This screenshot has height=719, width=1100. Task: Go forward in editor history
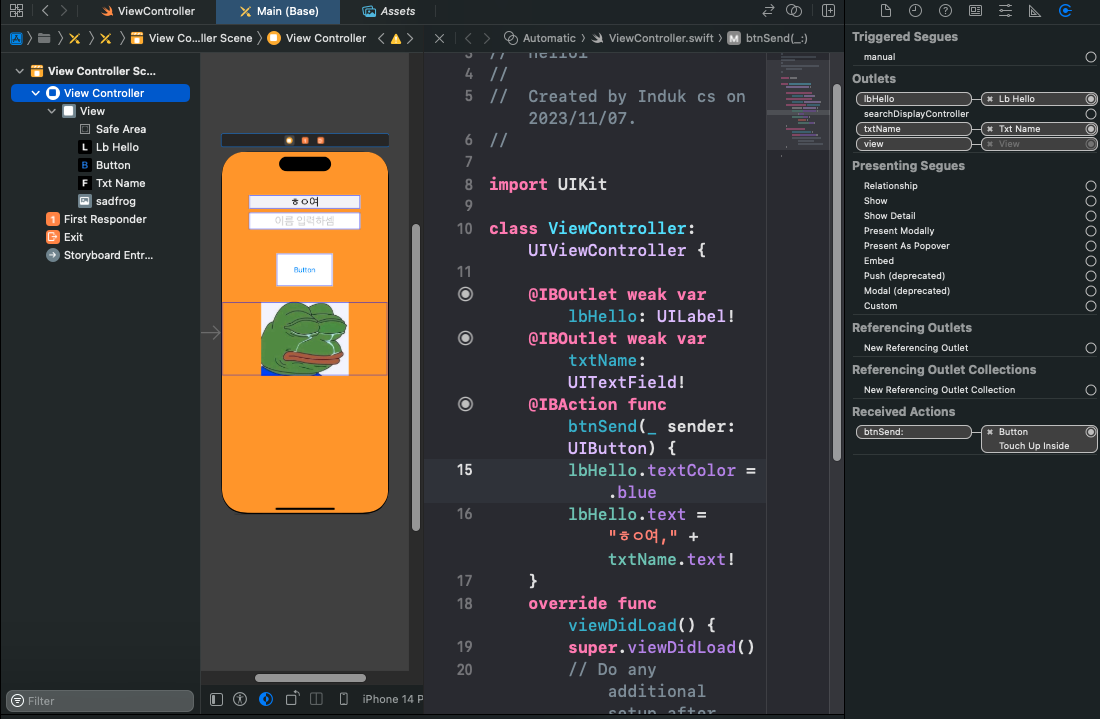pos(64,11)
